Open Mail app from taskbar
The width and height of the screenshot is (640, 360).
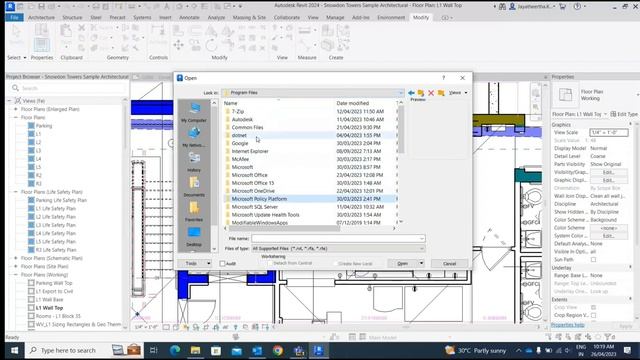[237, 350]
